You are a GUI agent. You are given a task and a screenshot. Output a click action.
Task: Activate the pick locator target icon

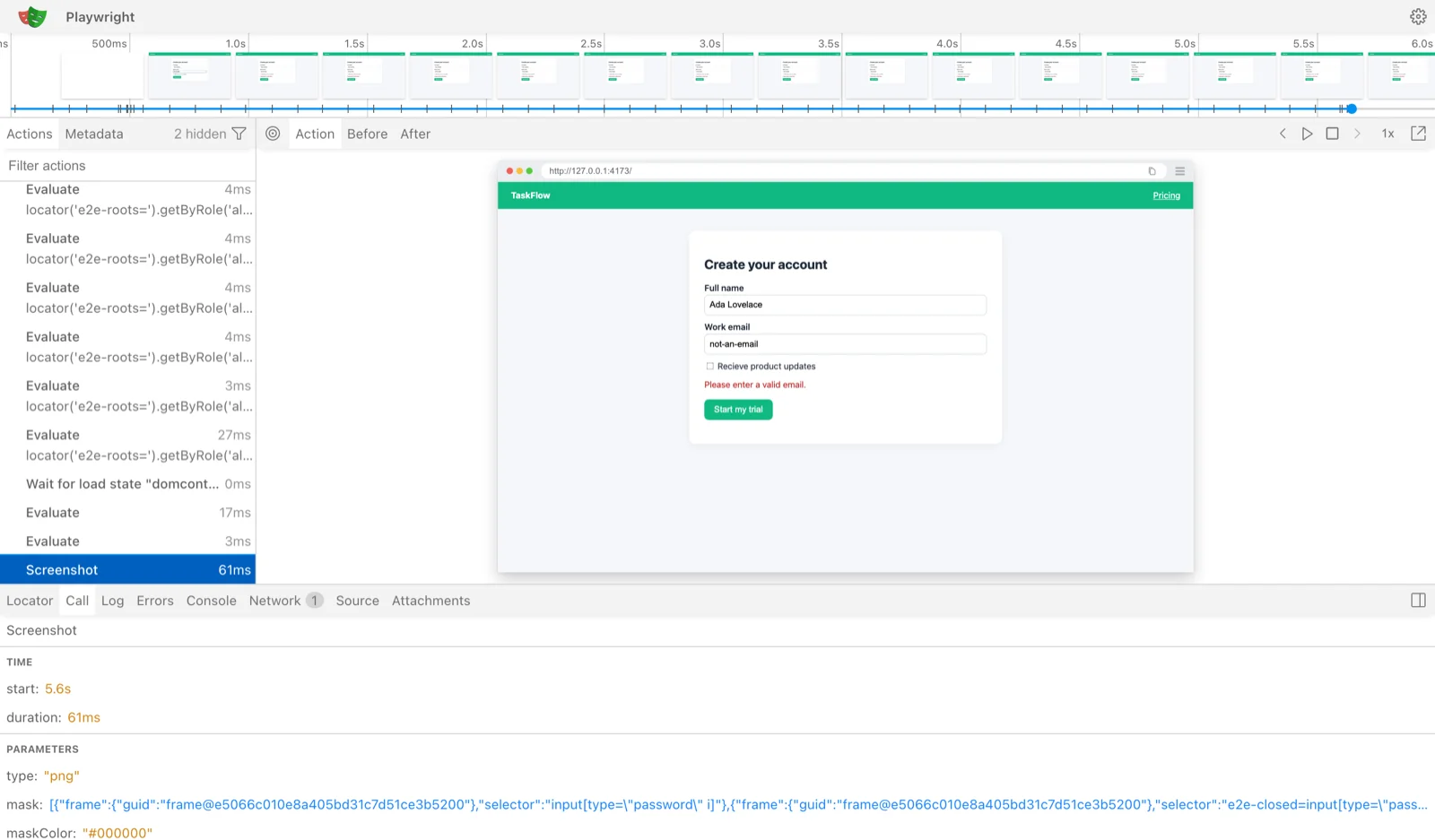[x=273, y=134]
